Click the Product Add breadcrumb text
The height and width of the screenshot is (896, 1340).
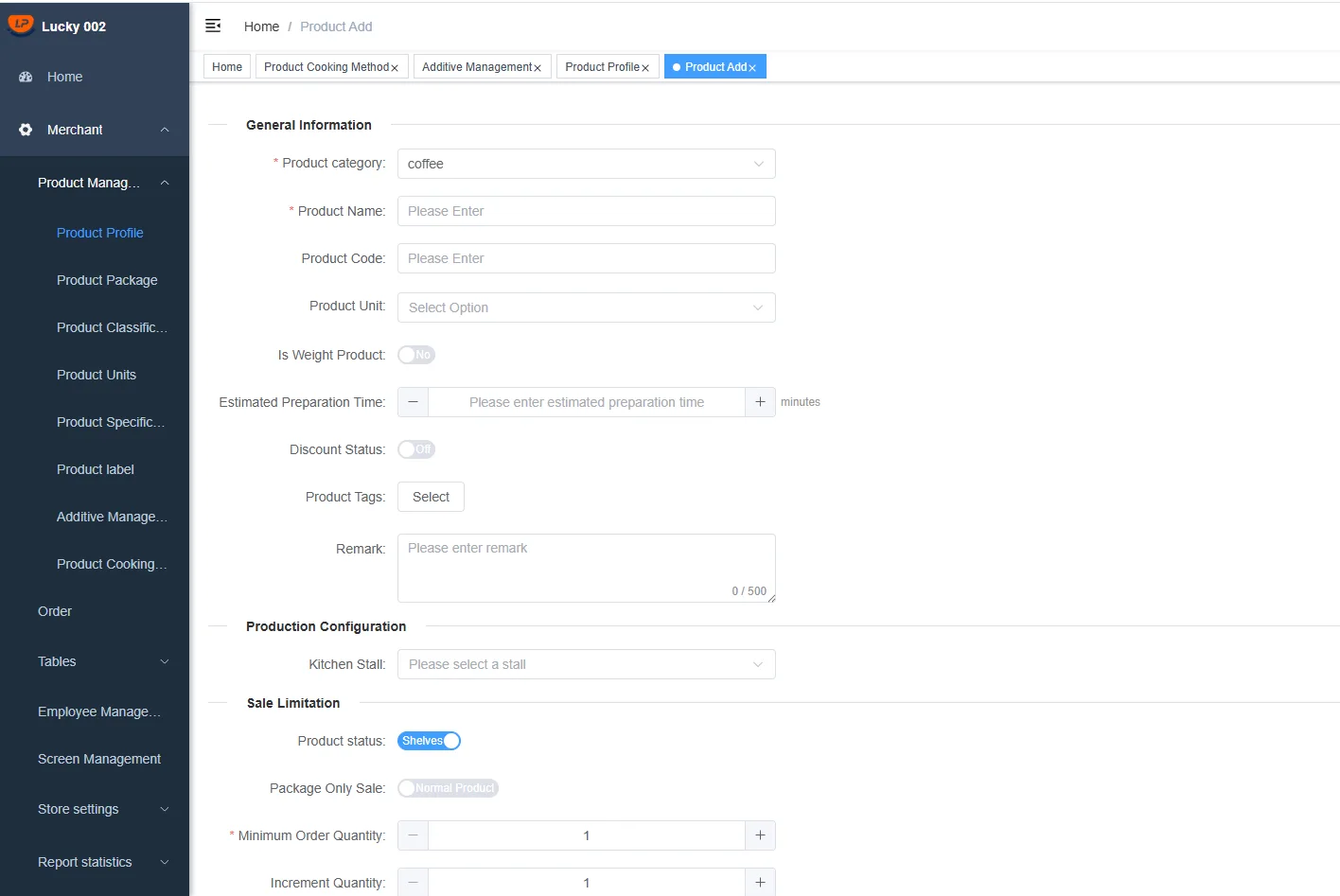tap(336, 26)
